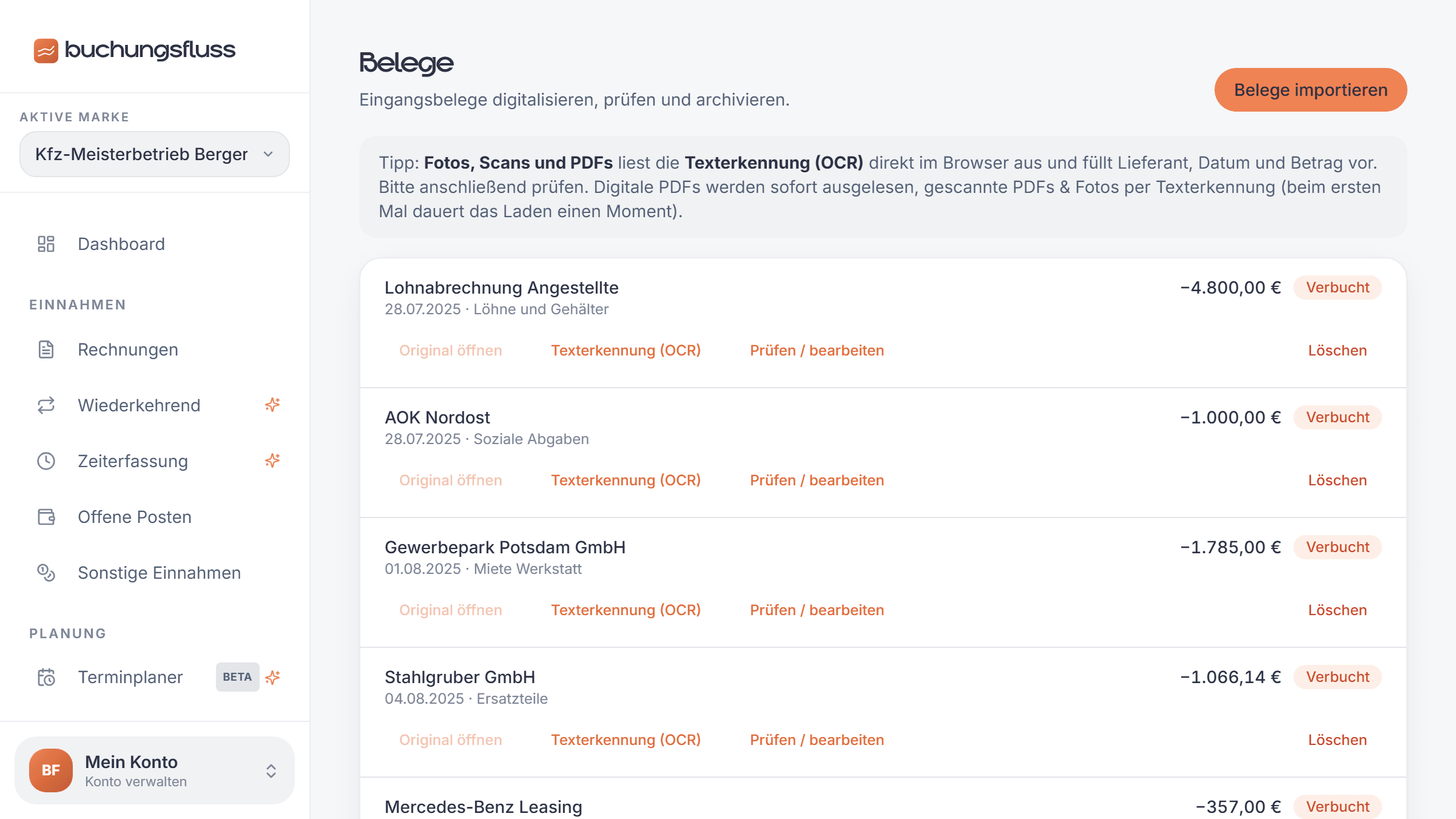Click the Wiederkehrend repeat arrows icon
This screenshot has width=1456, height=819.
(46, 405)
